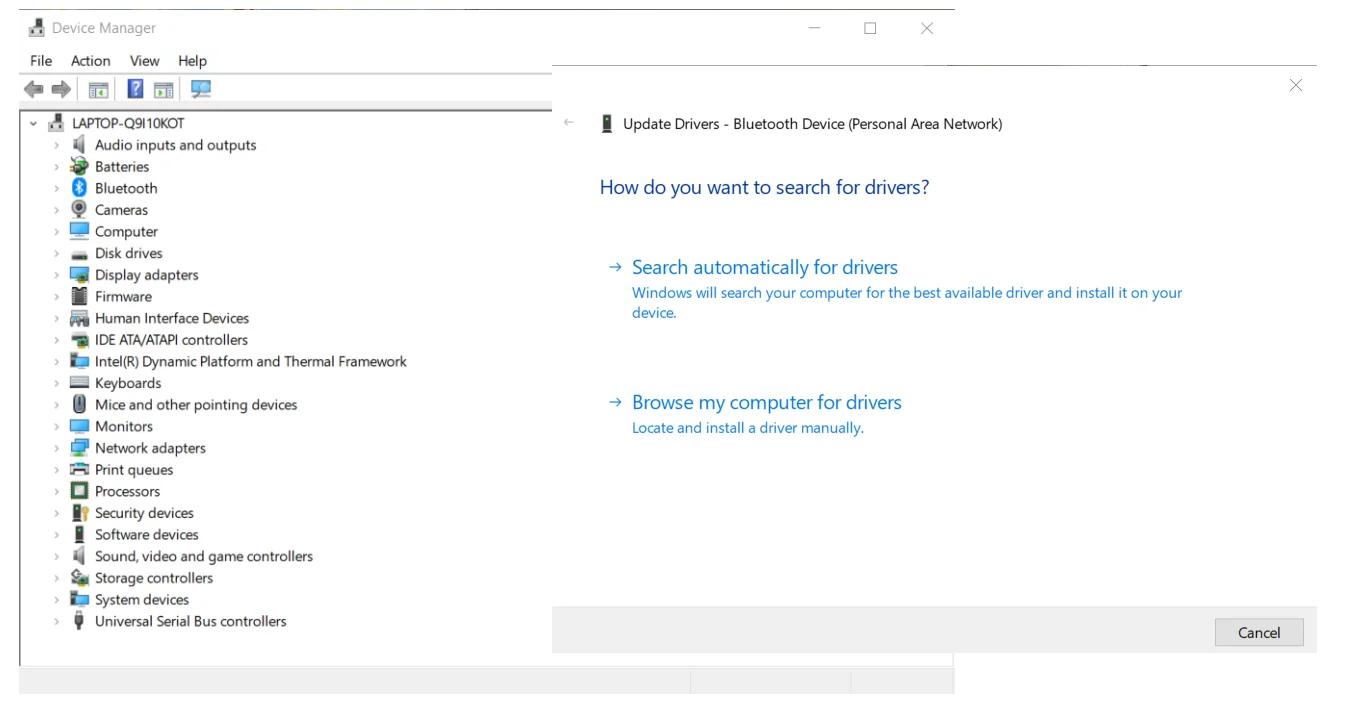Maximize the Device Manager window
The image size is (1350, 712).
(870, 28)
